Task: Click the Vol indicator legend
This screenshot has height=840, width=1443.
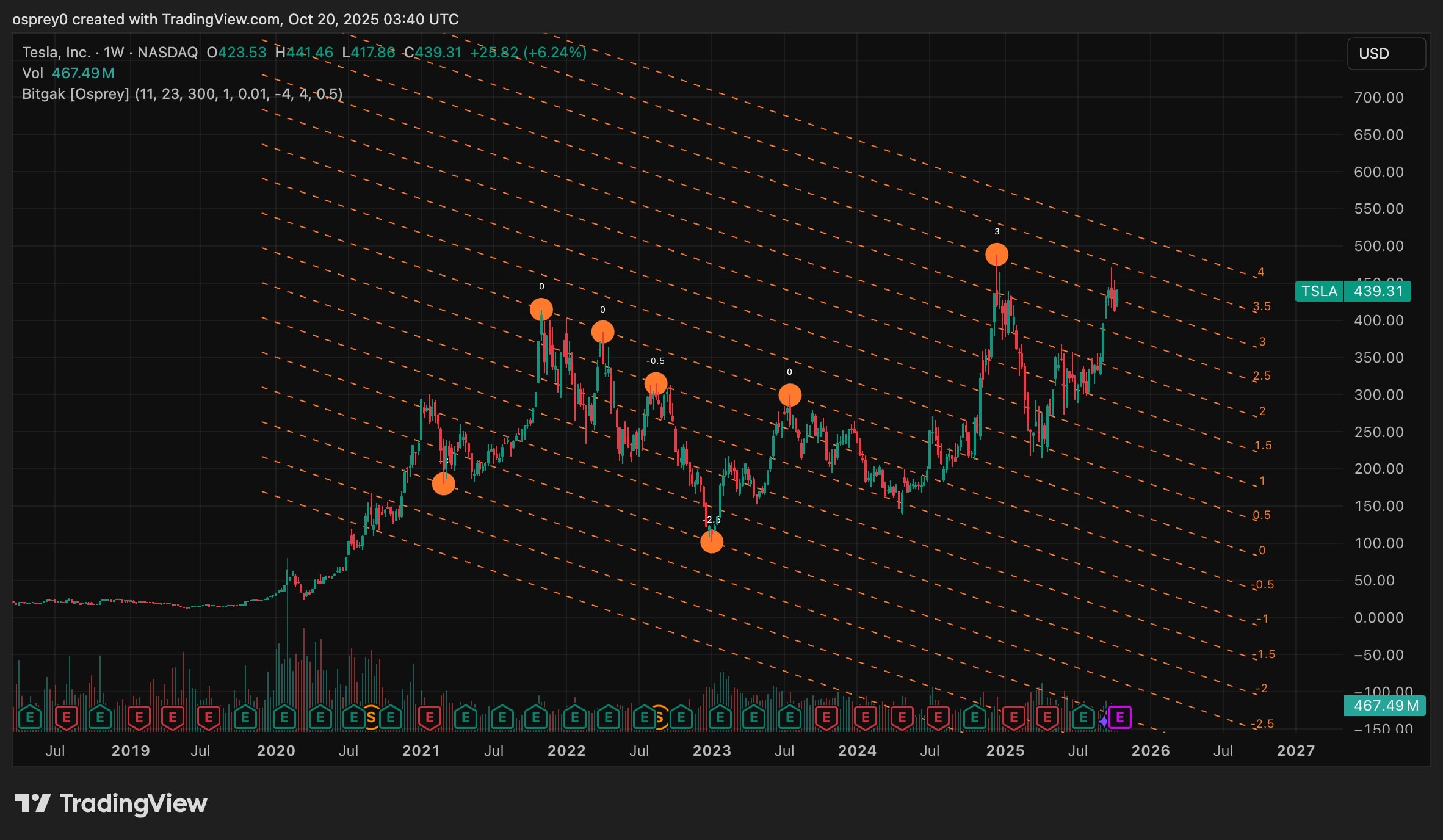Action: (68, 73)
